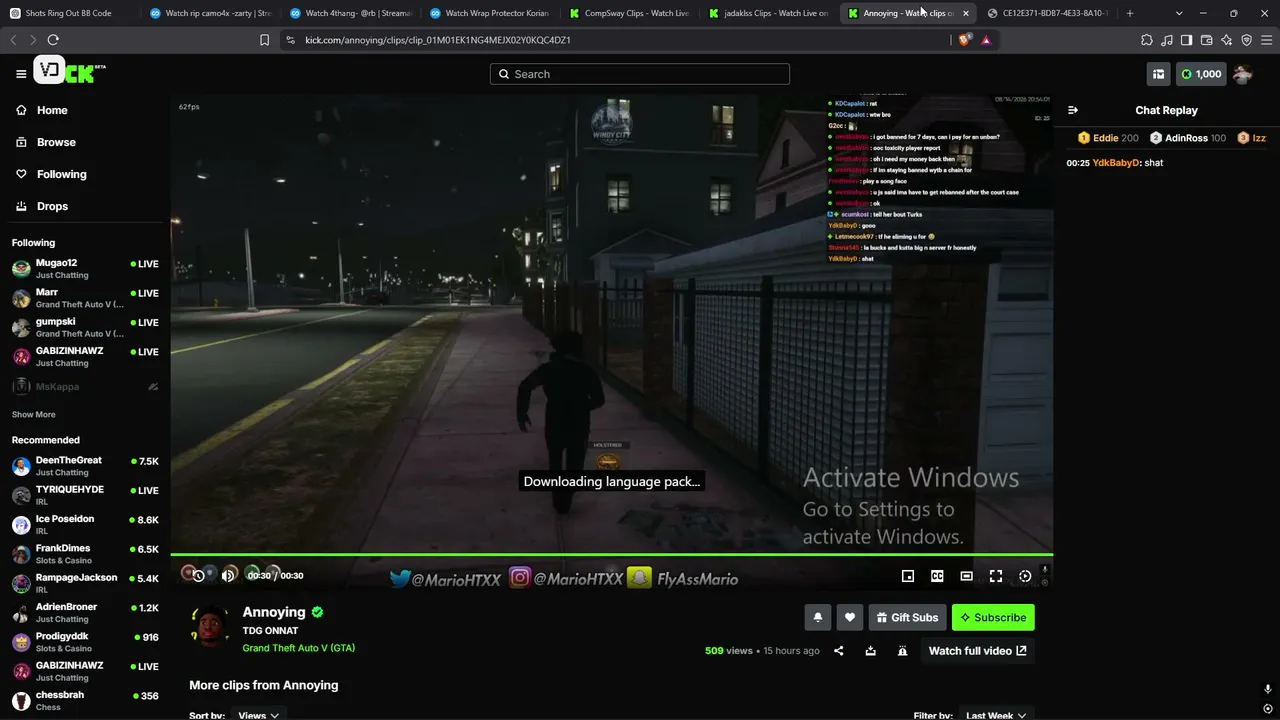The image size is (1280, 720).
Task: Seek on the green clip progress bar
Action: [x=612, y=554]
